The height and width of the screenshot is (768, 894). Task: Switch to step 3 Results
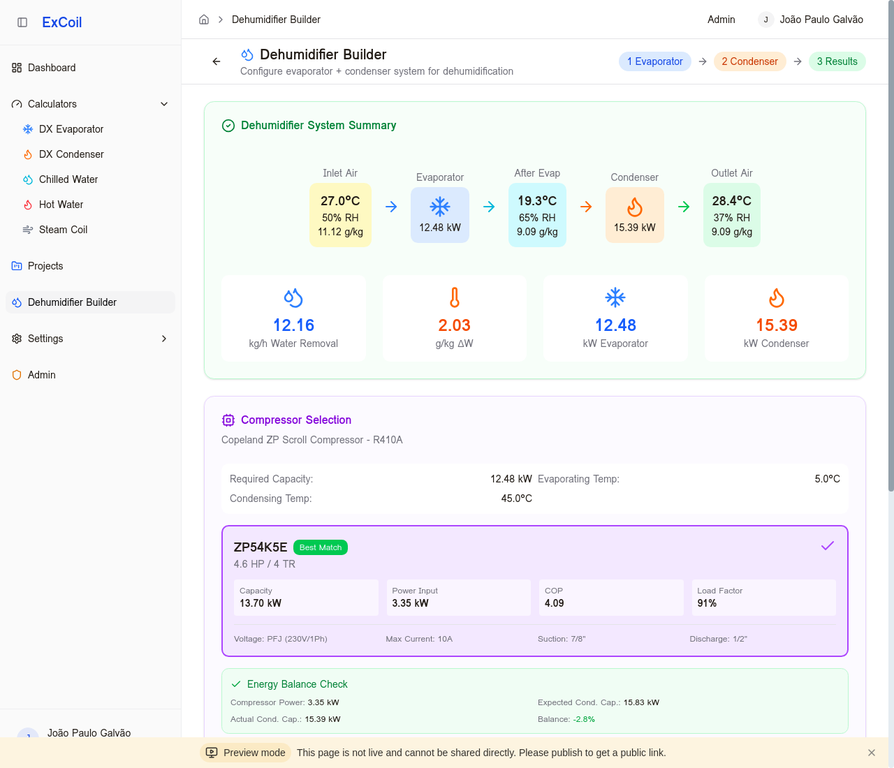(837, 62)
